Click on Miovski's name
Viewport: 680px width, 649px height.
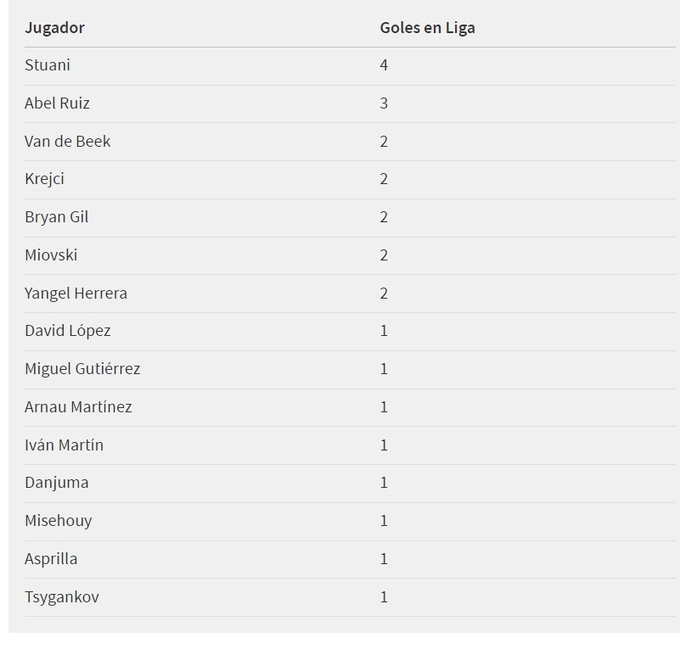pos(51,255)
